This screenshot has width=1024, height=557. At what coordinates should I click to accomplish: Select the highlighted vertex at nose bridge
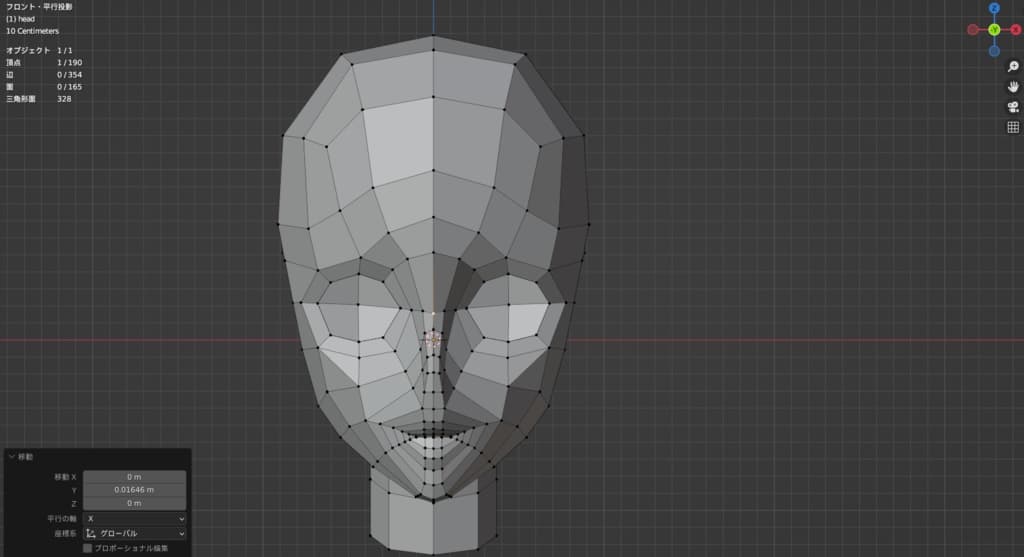[x=433, y=339]
